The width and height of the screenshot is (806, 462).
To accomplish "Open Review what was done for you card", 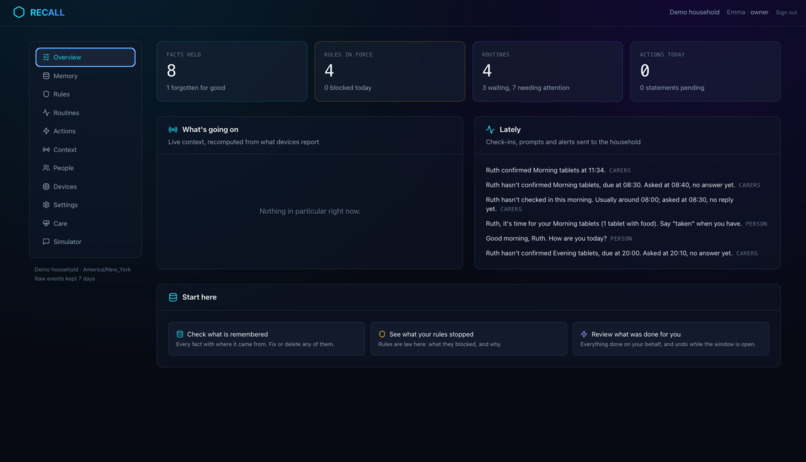I will pos(670,339).
